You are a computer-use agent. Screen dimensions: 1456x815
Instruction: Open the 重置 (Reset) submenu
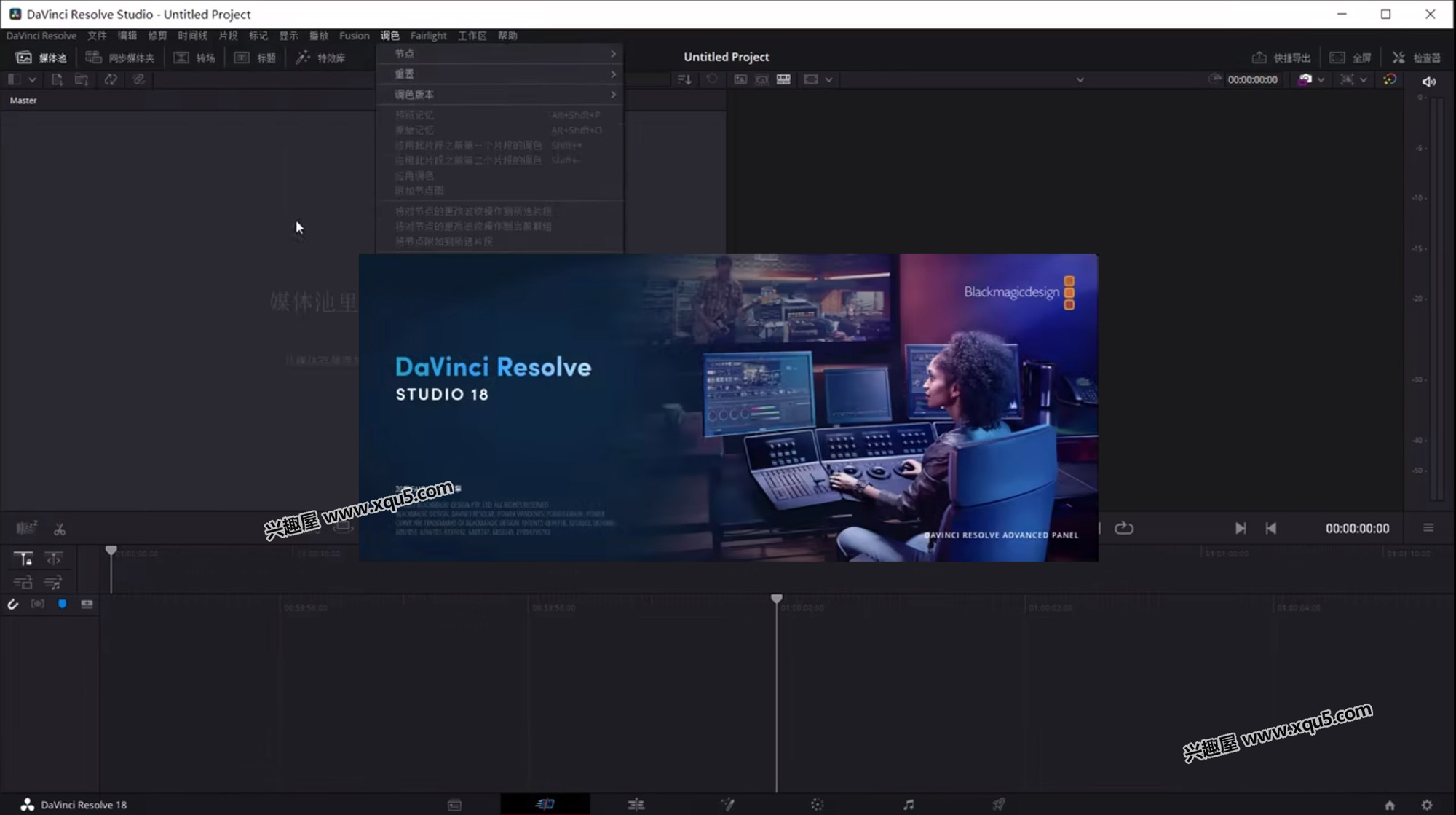coord(499,74)
